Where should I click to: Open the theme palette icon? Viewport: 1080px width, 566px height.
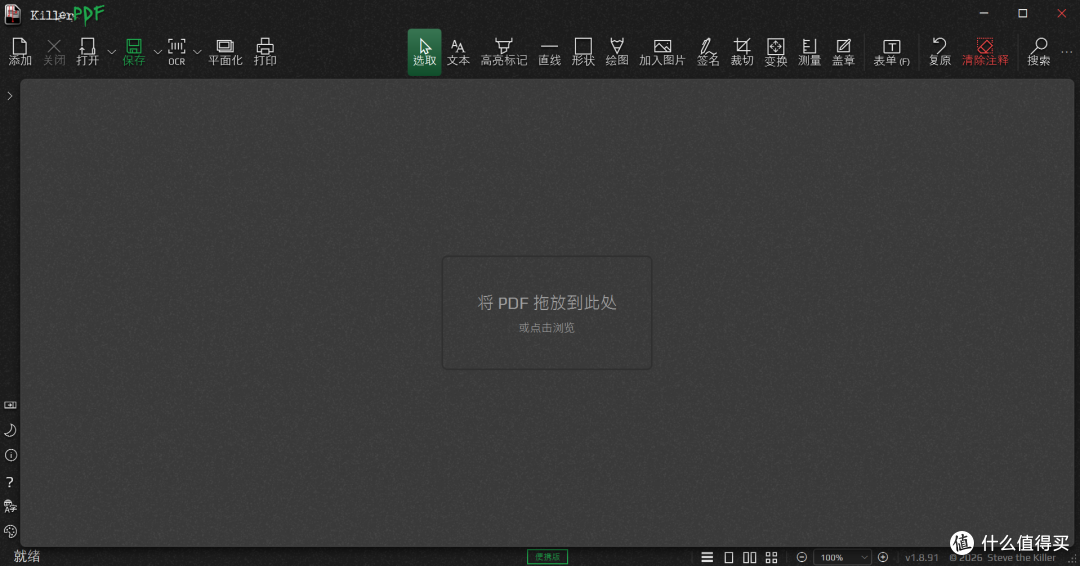pyautogui.click(x=10, y=531)
